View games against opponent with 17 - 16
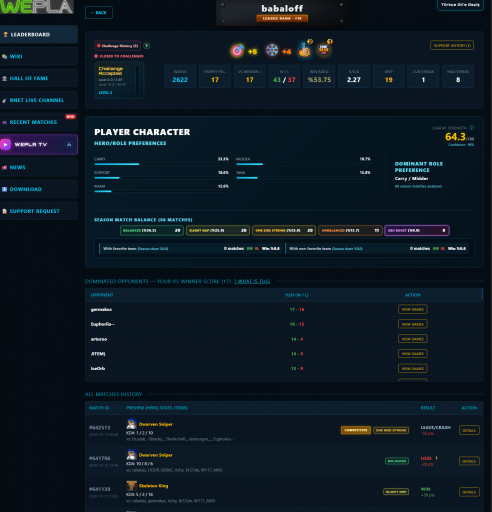This screenshot has height=512, width=492. tap(413, 309)
